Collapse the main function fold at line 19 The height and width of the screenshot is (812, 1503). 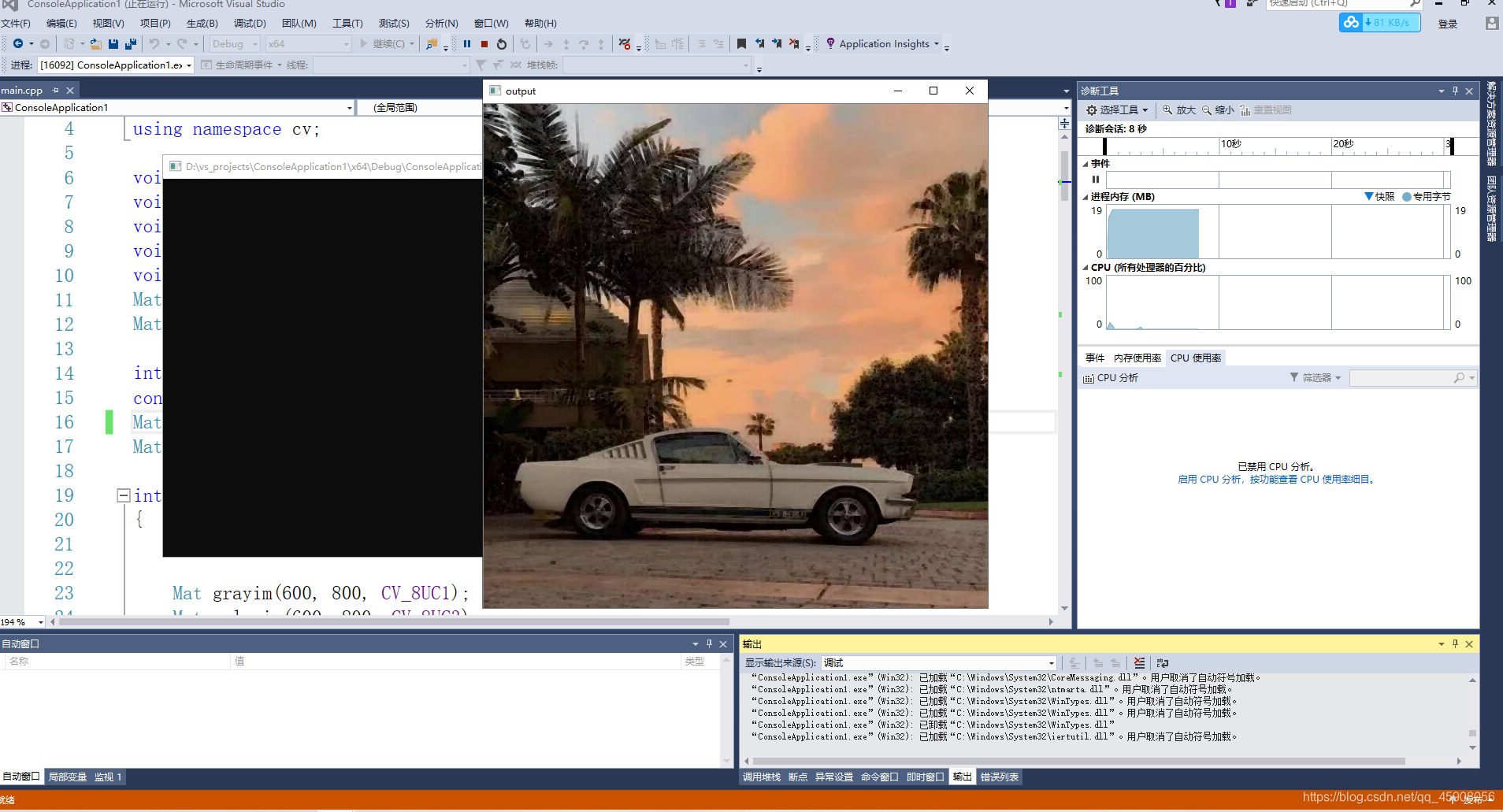124,495
